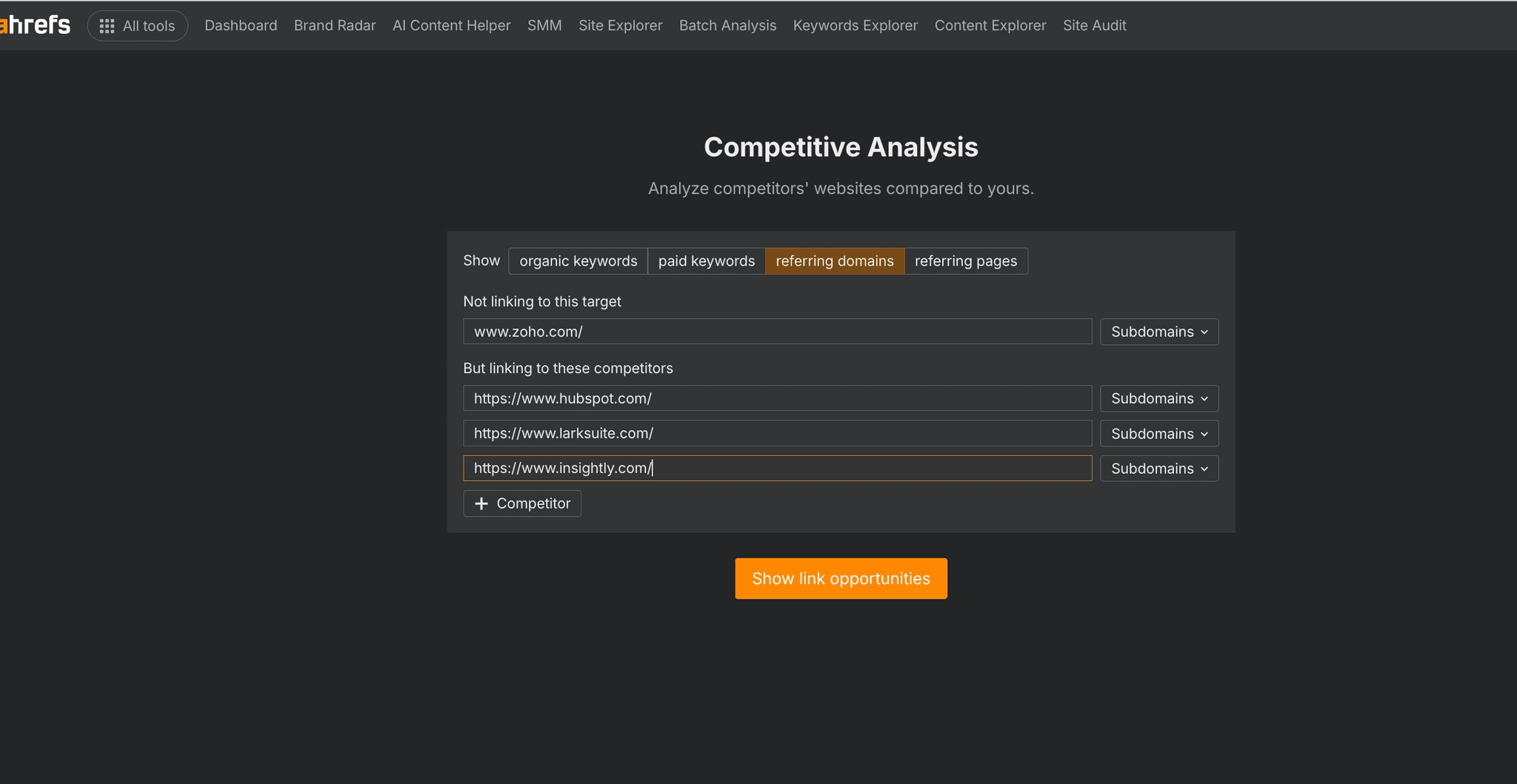This screenshot has height=784, width=1517.
Task: Click 'Not linking to this target' label
Action: 542,301
